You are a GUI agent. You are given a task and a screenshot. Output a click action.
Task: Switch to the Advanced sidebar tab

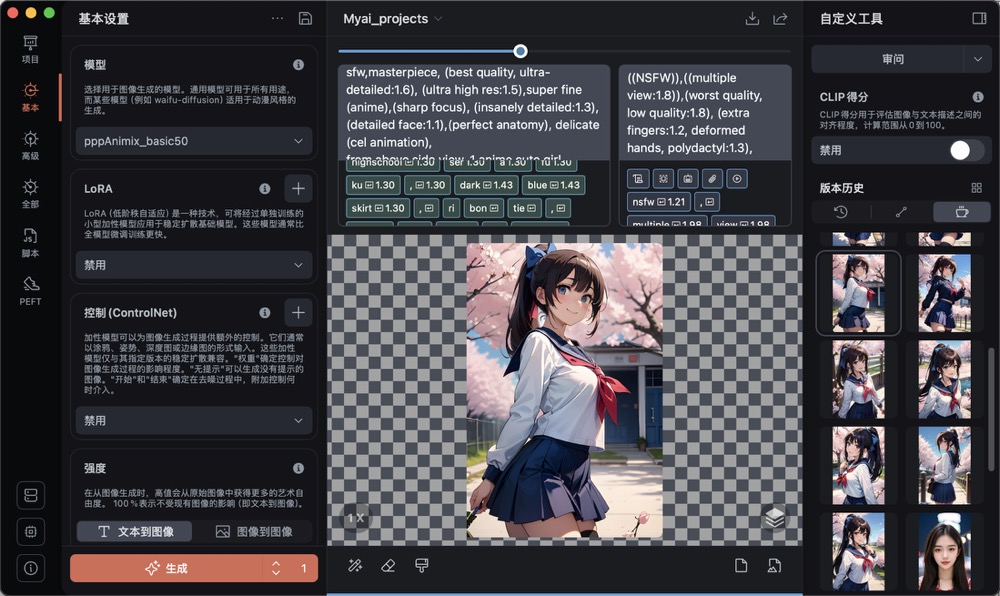click(x=30, y=145)
